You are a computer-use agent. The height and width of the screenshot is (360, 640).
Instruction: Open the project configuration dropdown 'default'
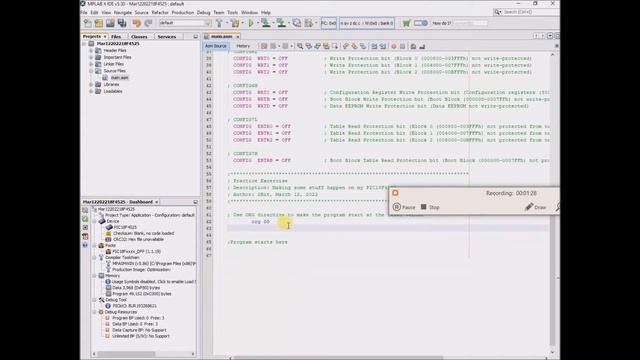[x=185, y=23]
